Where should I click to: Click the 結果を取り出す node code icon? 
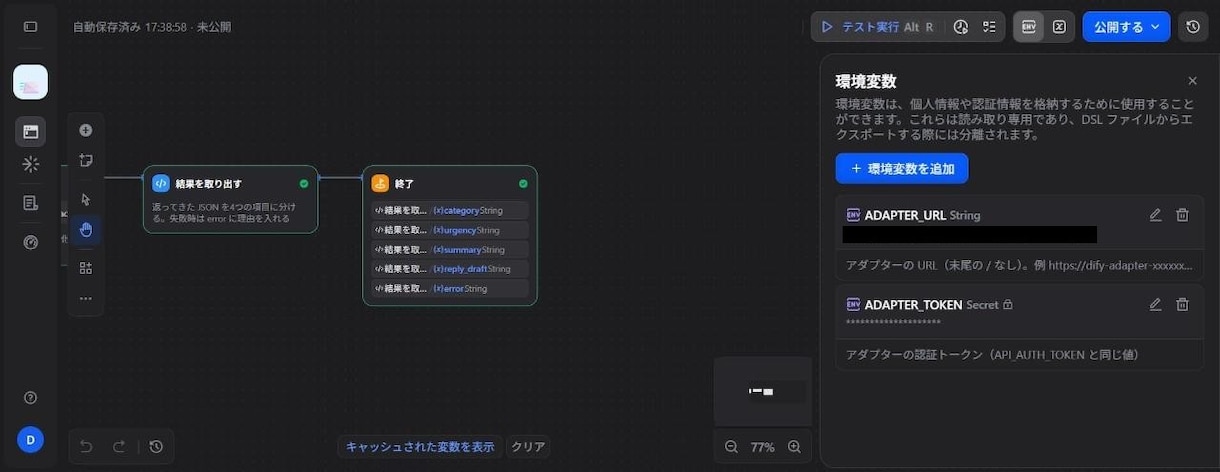[x=161, y=184]
